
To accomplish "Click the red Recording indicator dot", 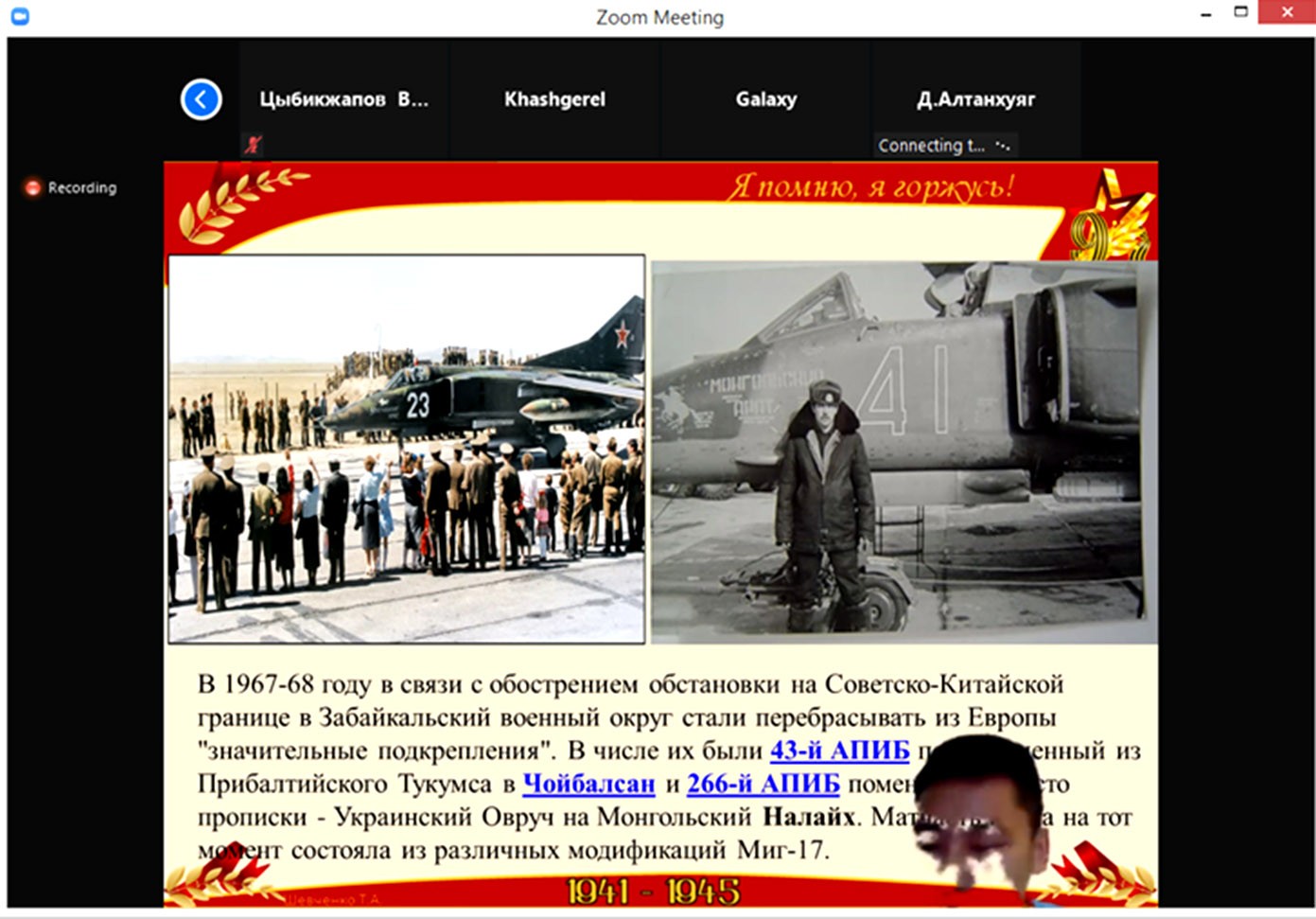I will [33, 187].
